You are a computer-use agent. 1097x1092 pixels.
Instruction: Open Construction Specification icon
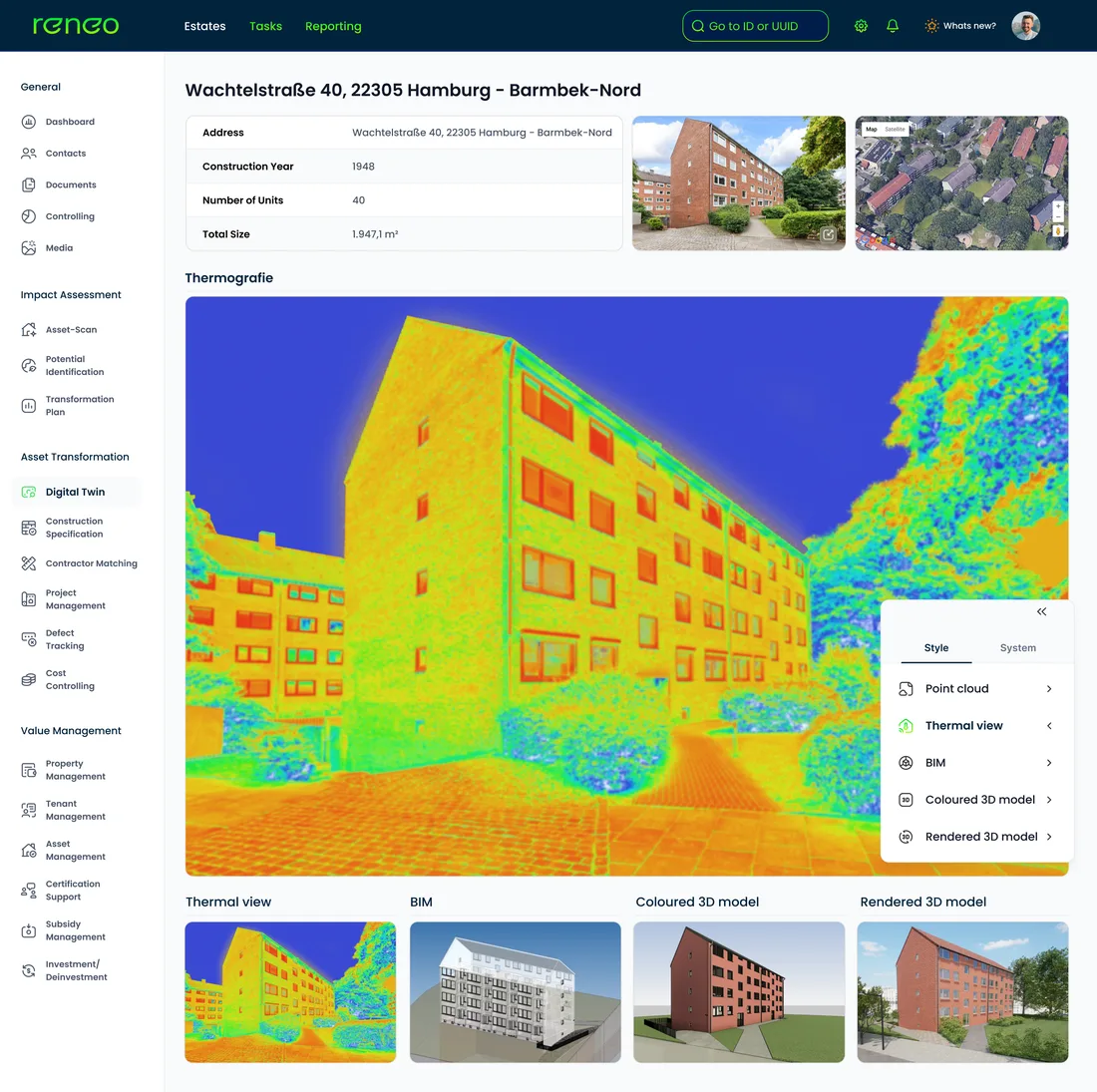pyautogui.click(x=29, y=528)
